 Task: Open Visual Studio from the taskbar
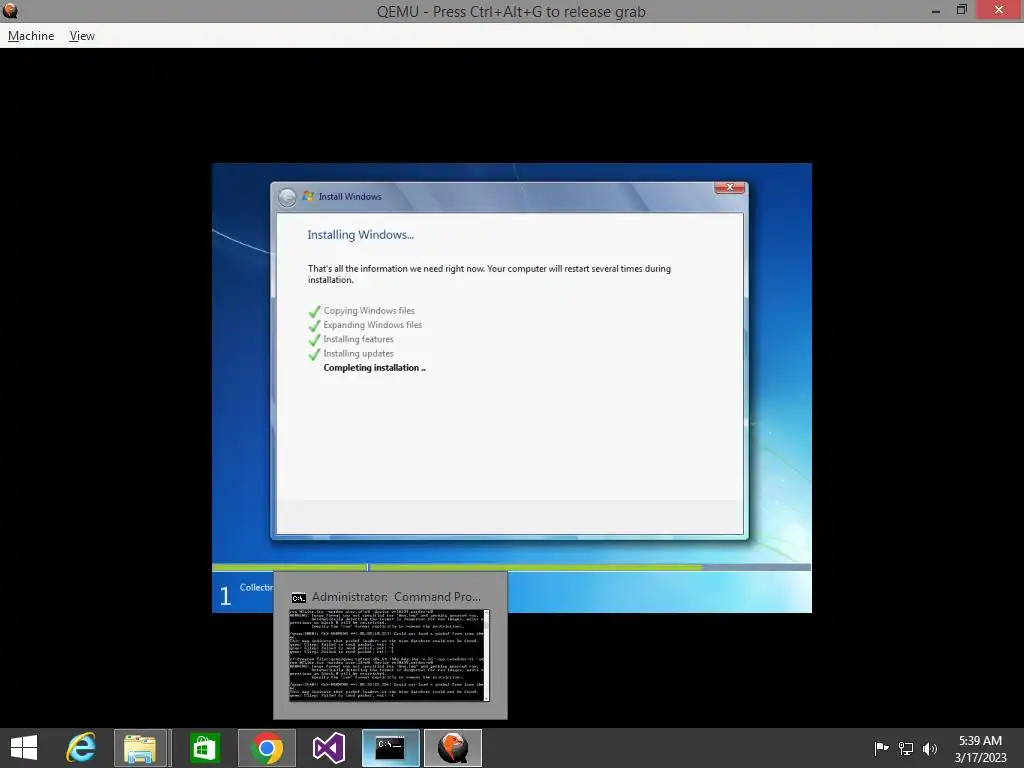click(328, 748)
